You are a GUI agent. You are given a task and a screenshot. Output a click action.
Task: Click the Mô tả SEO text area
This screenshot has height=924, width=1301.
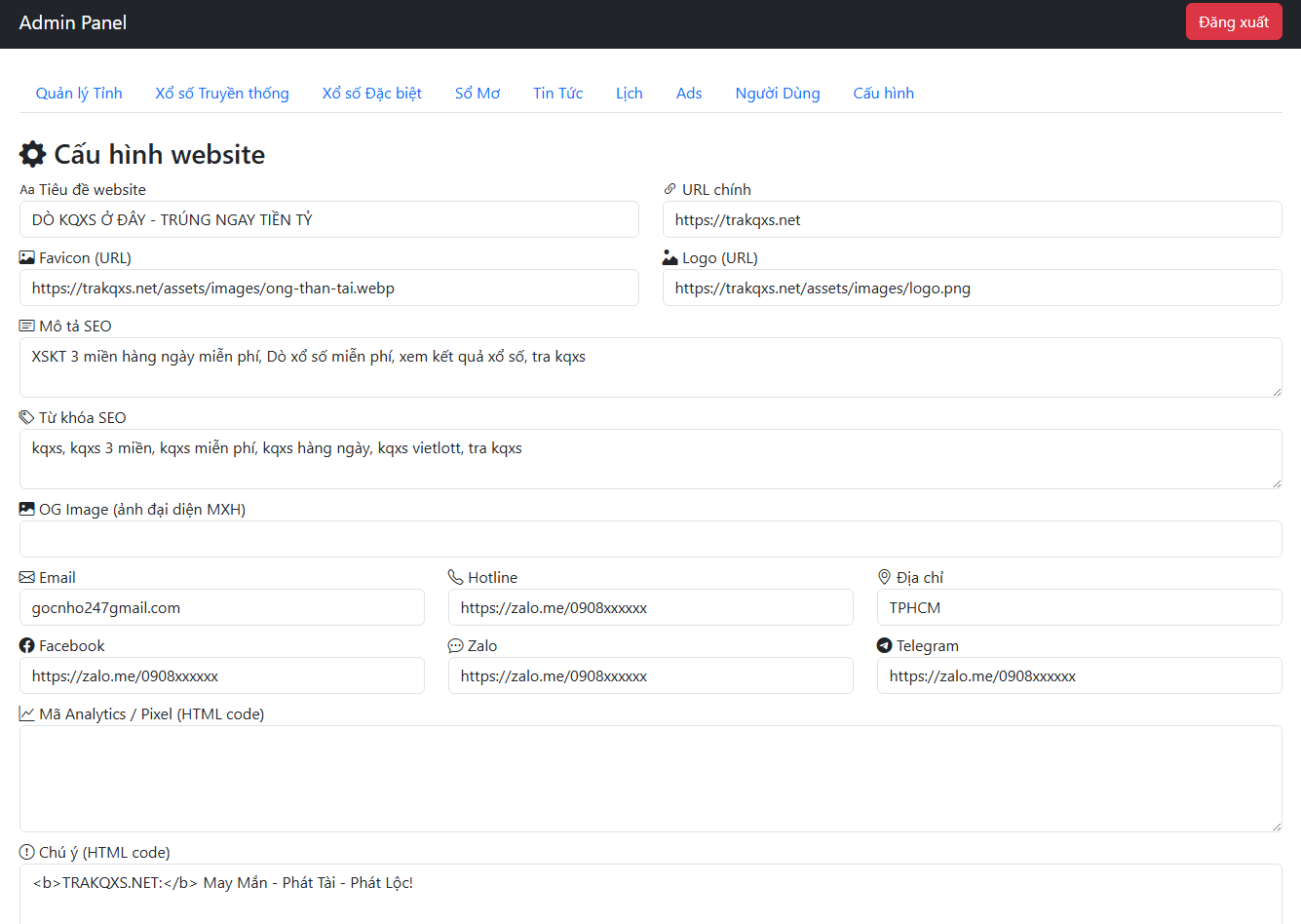[x=650, y=367]
